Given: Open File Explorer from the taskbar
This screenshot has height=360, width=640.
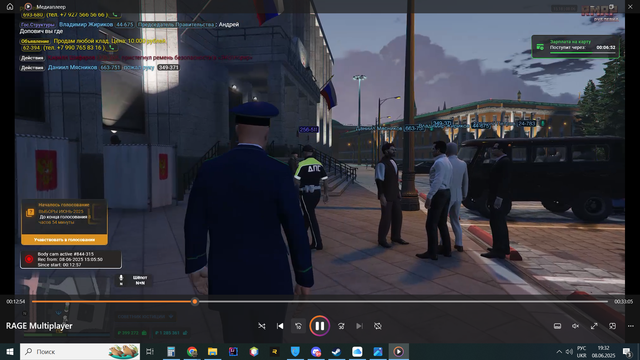Looking at the screenshot, I should pyautogui.click(x=213, y=351).
